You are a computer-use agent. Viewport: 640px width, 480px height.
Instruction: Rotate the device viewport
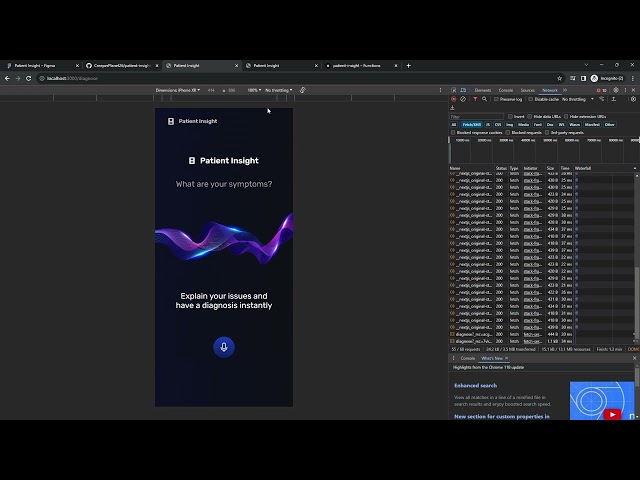click(302, 90)
